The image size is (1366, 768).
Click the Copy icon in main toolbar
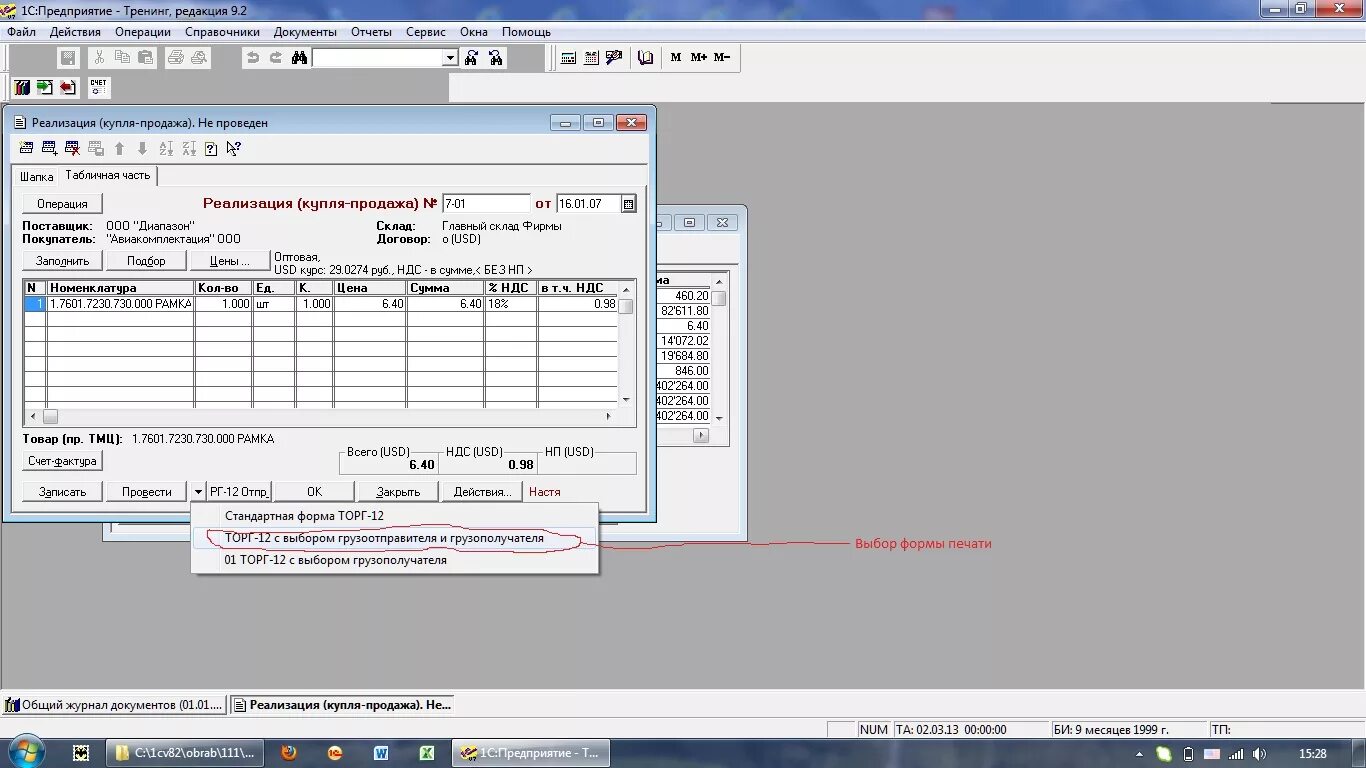[x=123, y=58]
